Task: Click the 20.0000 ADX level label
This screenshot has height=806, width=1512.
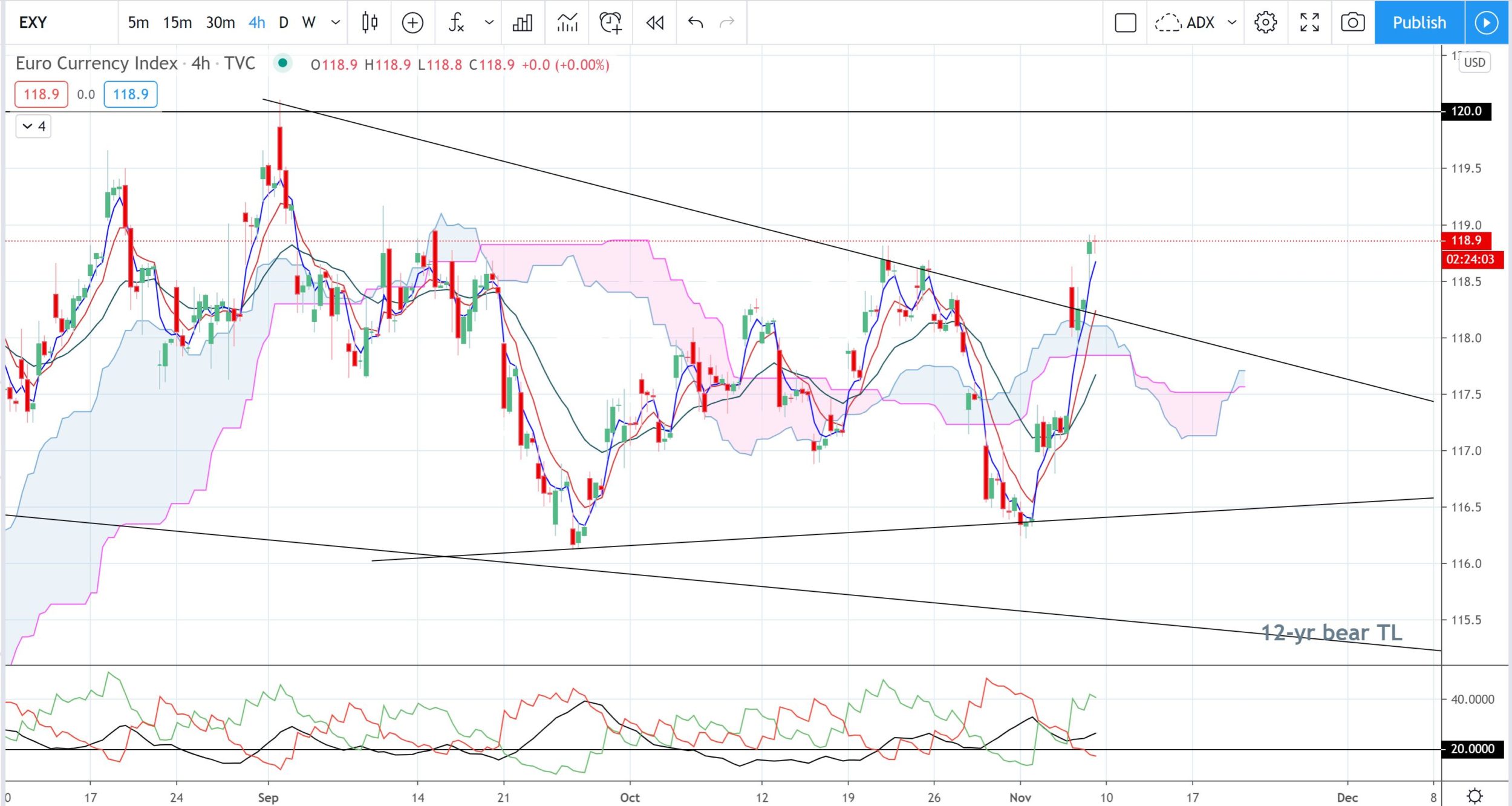Action: pos(1472,749)
